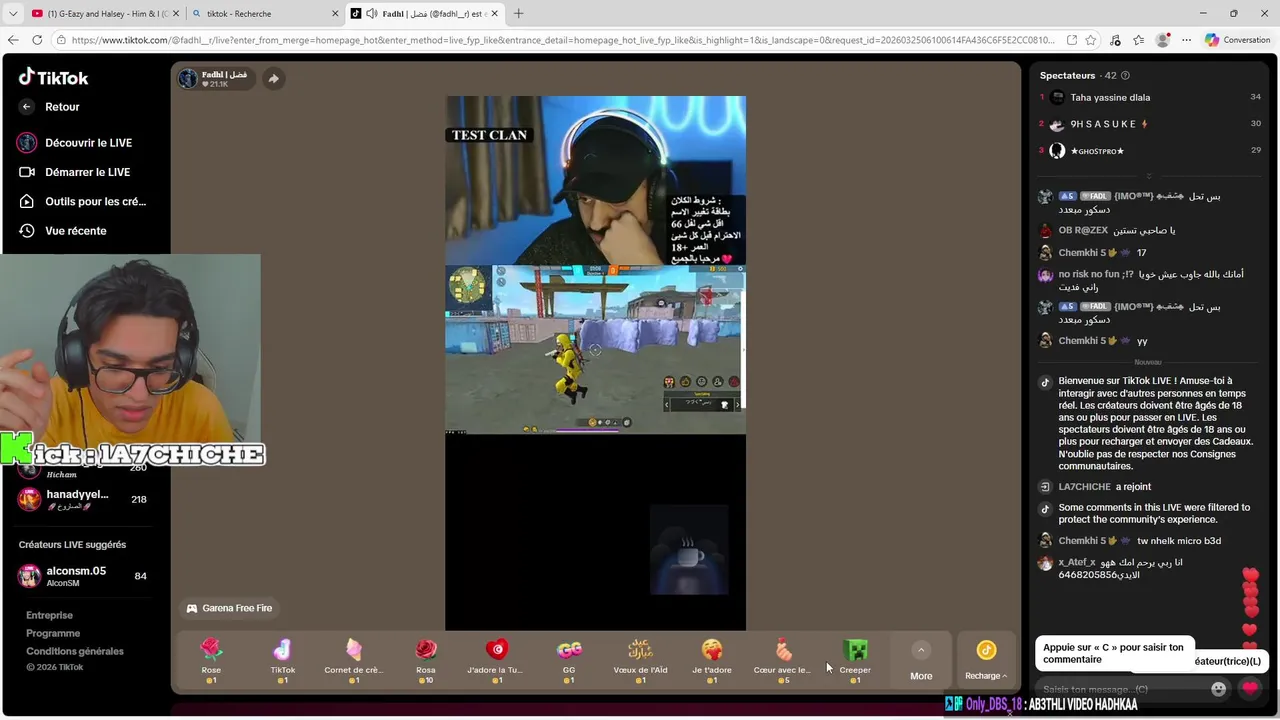The width and height of the screenshot is (1280, 720).
Task: Open viewer 9H S A S U K E
Action: (x=1110, y=124)
